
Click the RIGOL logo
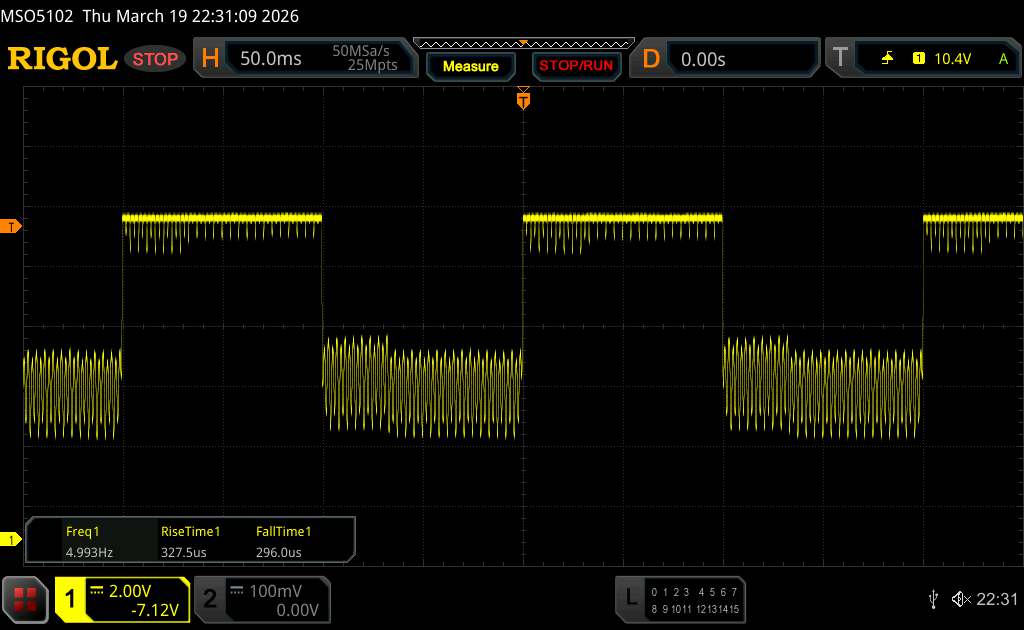62,59
